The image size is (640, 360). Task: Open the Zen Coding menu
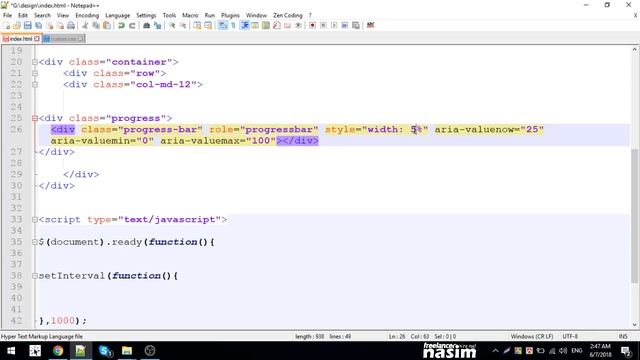coord(288,15)
